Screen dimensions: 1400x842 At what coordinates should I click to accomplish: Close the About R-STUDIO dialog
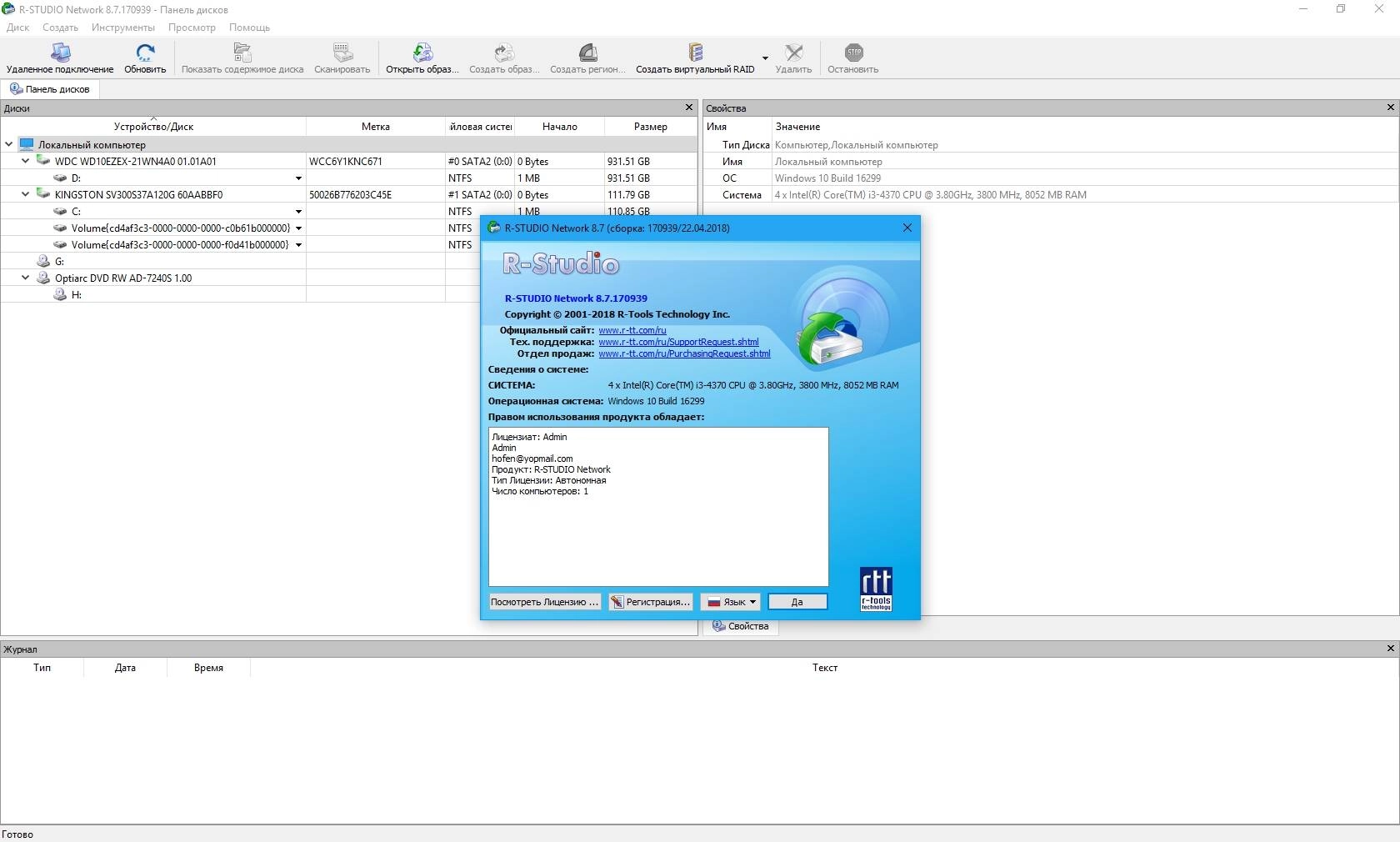coord(907,228)
